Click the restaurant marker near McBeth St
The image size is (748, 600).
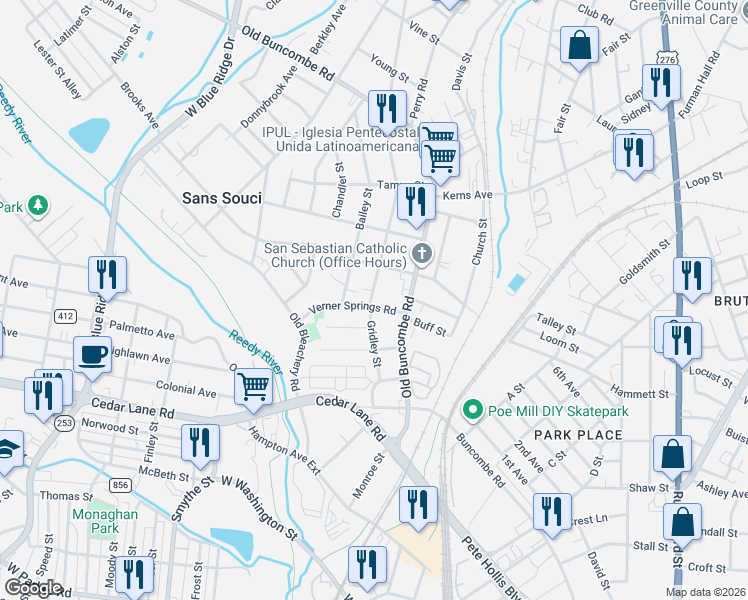[200, 445]
